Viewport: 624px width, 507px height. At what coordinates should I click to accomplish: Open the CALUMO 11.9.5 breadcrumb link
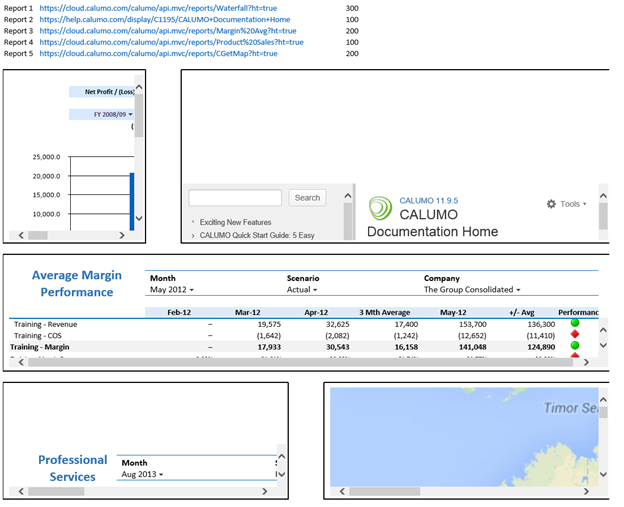[429, 201]
